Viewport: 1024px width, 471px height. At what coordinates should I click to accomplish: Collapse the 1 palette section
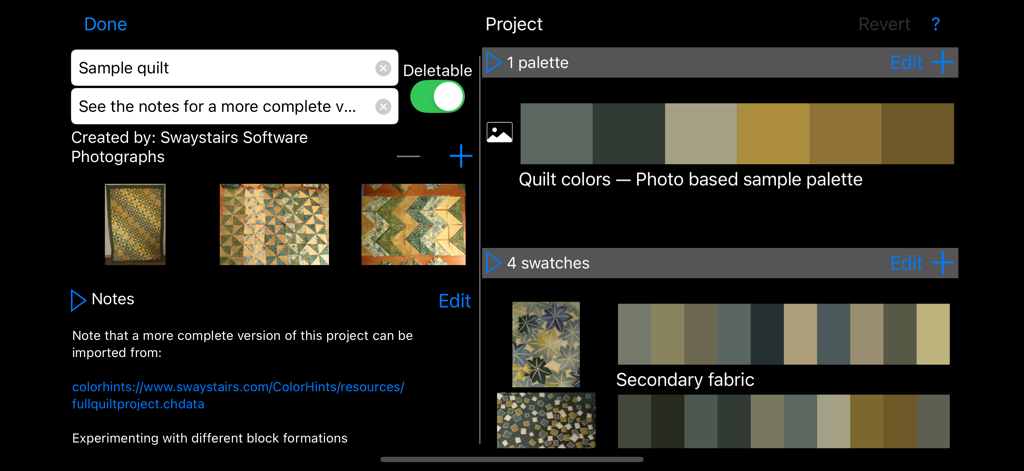click(494, 63)
